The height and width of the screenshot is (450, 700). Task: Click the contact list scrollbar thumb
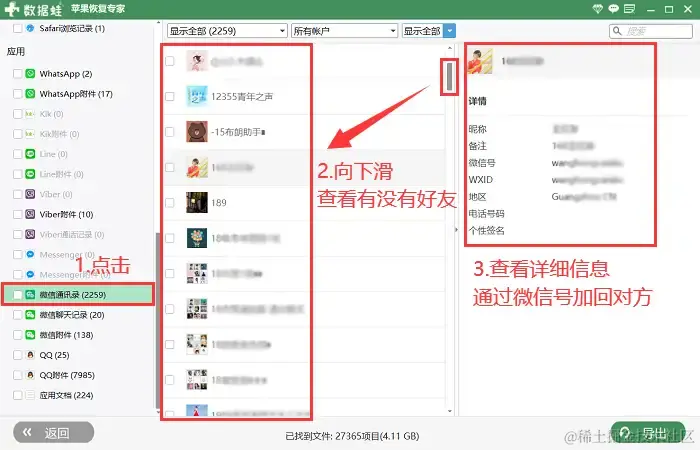click(450, 76)
